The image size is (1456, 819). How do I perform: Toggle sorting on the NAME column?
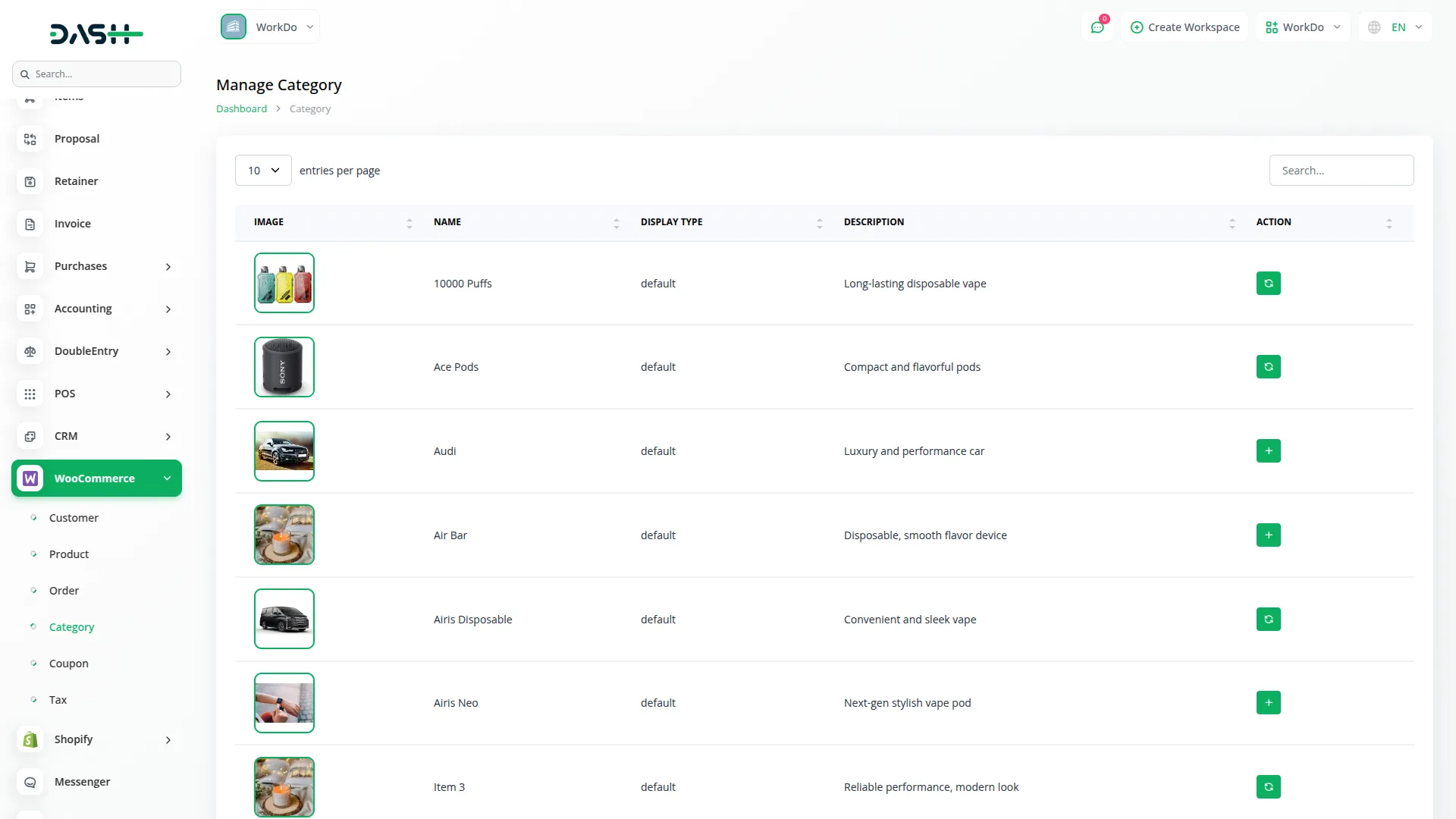click(x=616, y=223)
